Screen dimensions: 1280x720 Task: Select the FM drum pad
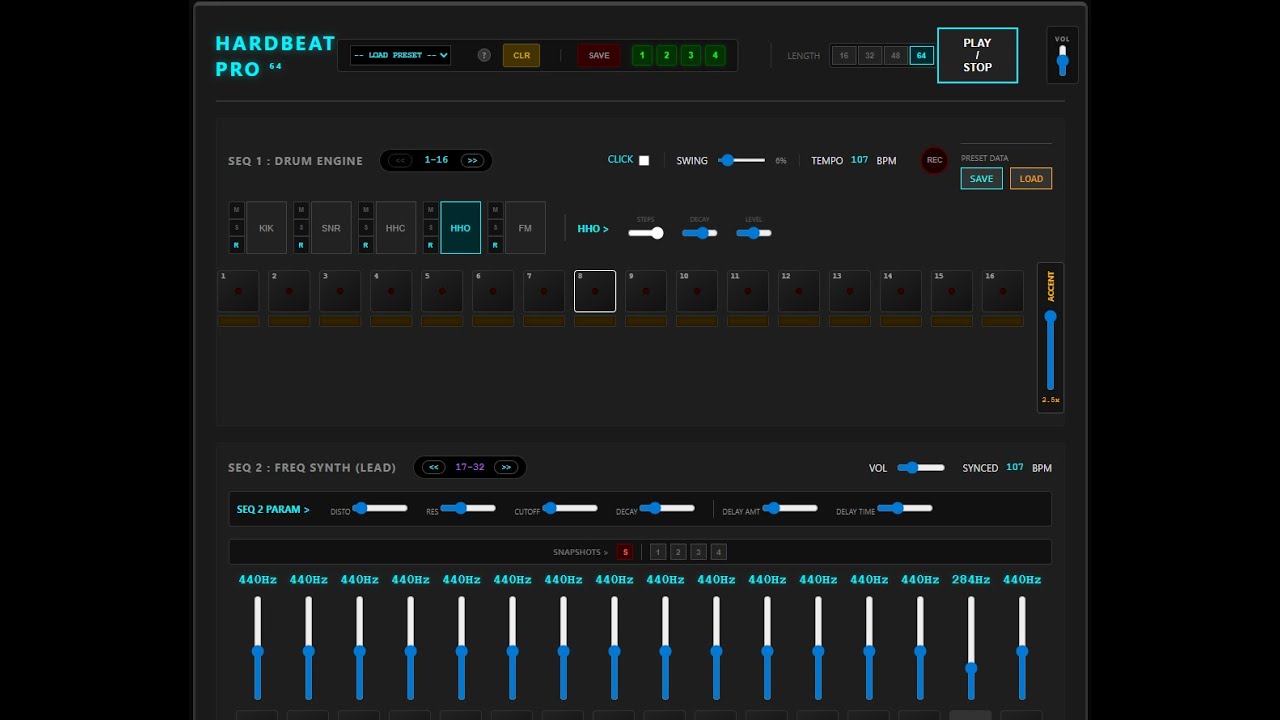click(x=525, y=228)
